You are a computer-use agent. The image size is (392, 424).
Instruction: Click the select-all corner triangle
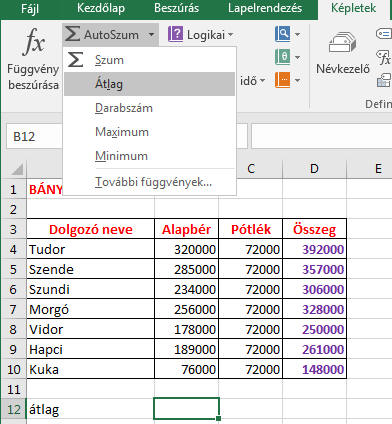(x=16, y=169)
